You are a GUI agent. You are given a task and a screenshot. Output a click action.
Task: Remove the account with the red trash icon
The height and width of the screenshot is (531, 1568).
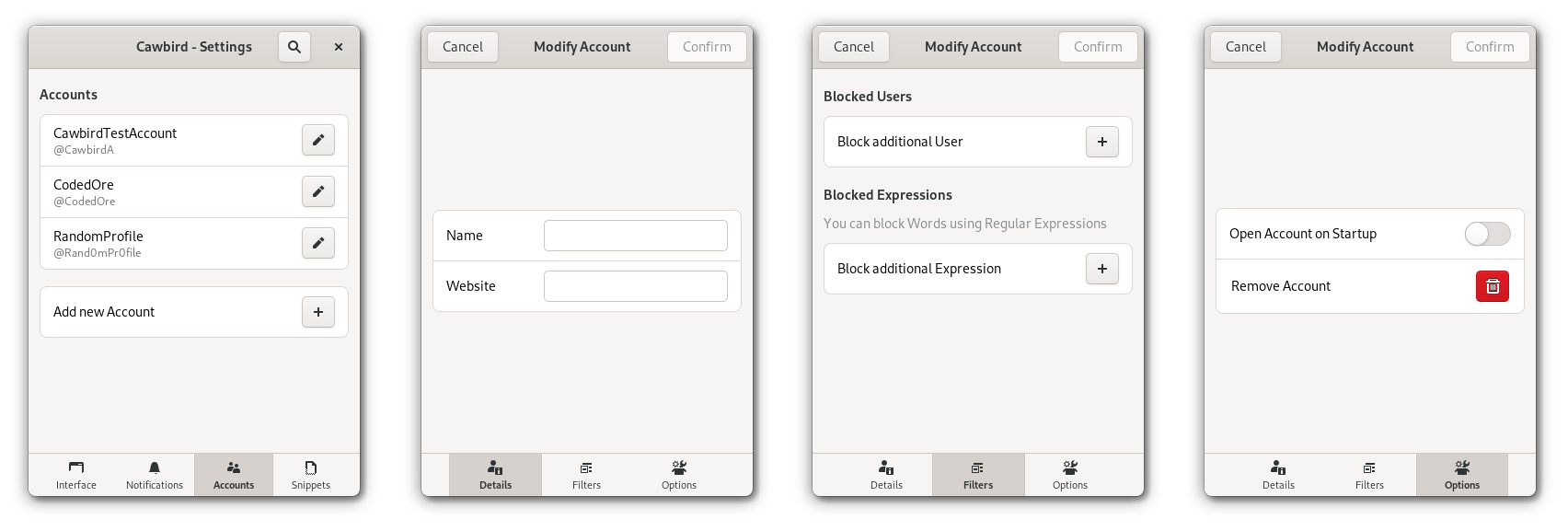pos(1492,286)
